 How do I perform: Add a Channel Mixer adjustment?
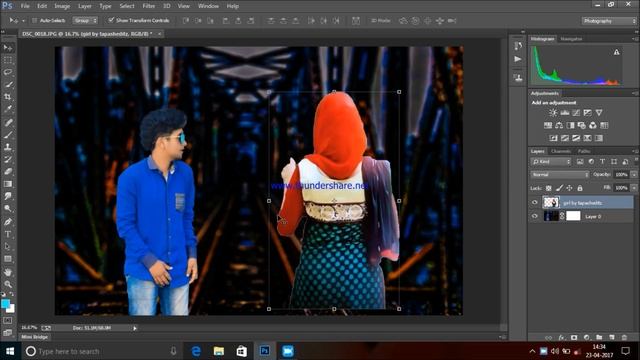(x=593, y=125)
